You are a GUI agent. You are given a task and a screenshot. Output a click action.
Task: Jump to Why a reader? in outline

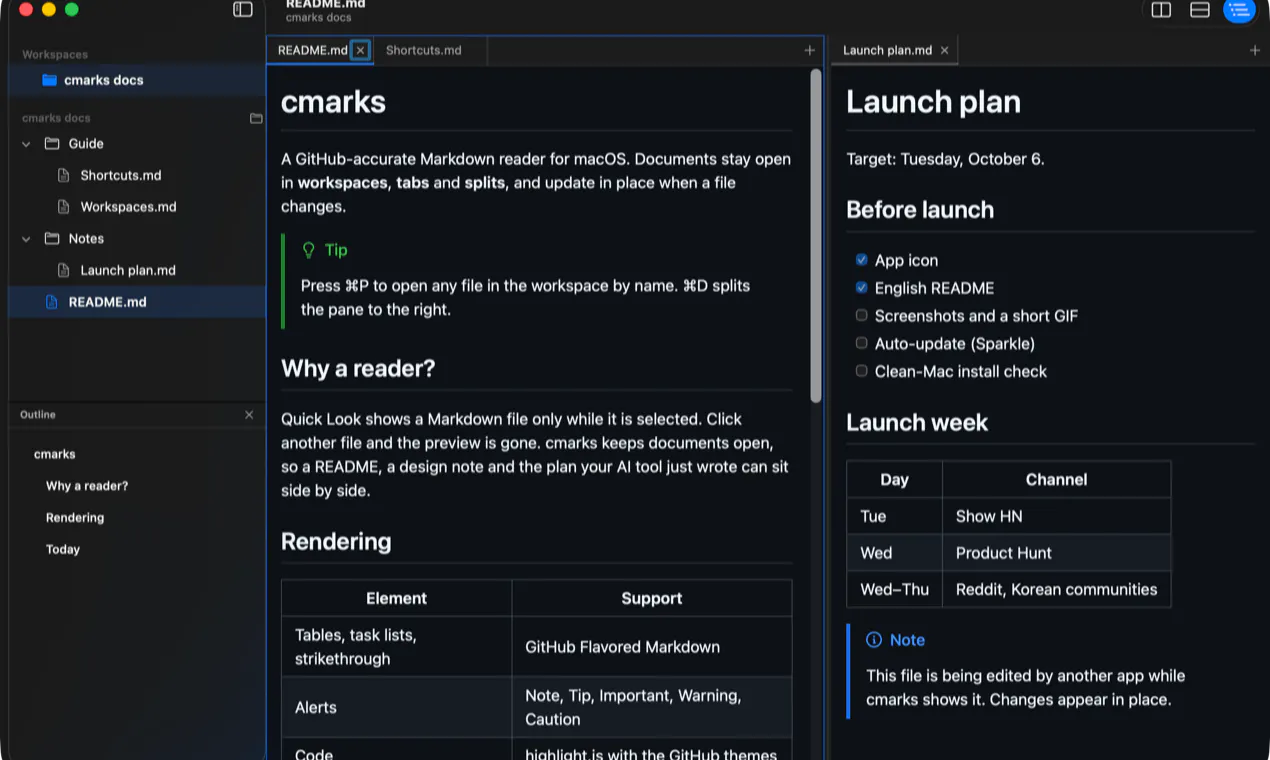pyautogui.click(x=87, y=486)
